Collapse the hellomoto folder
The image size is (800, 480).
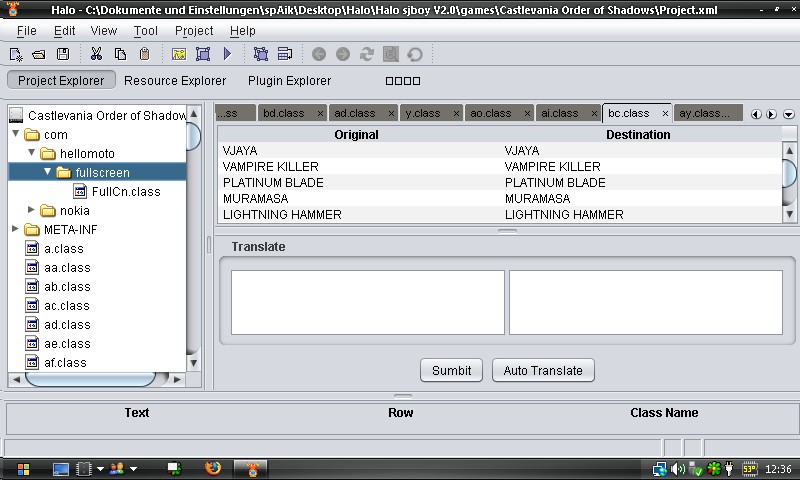point(32,153)
